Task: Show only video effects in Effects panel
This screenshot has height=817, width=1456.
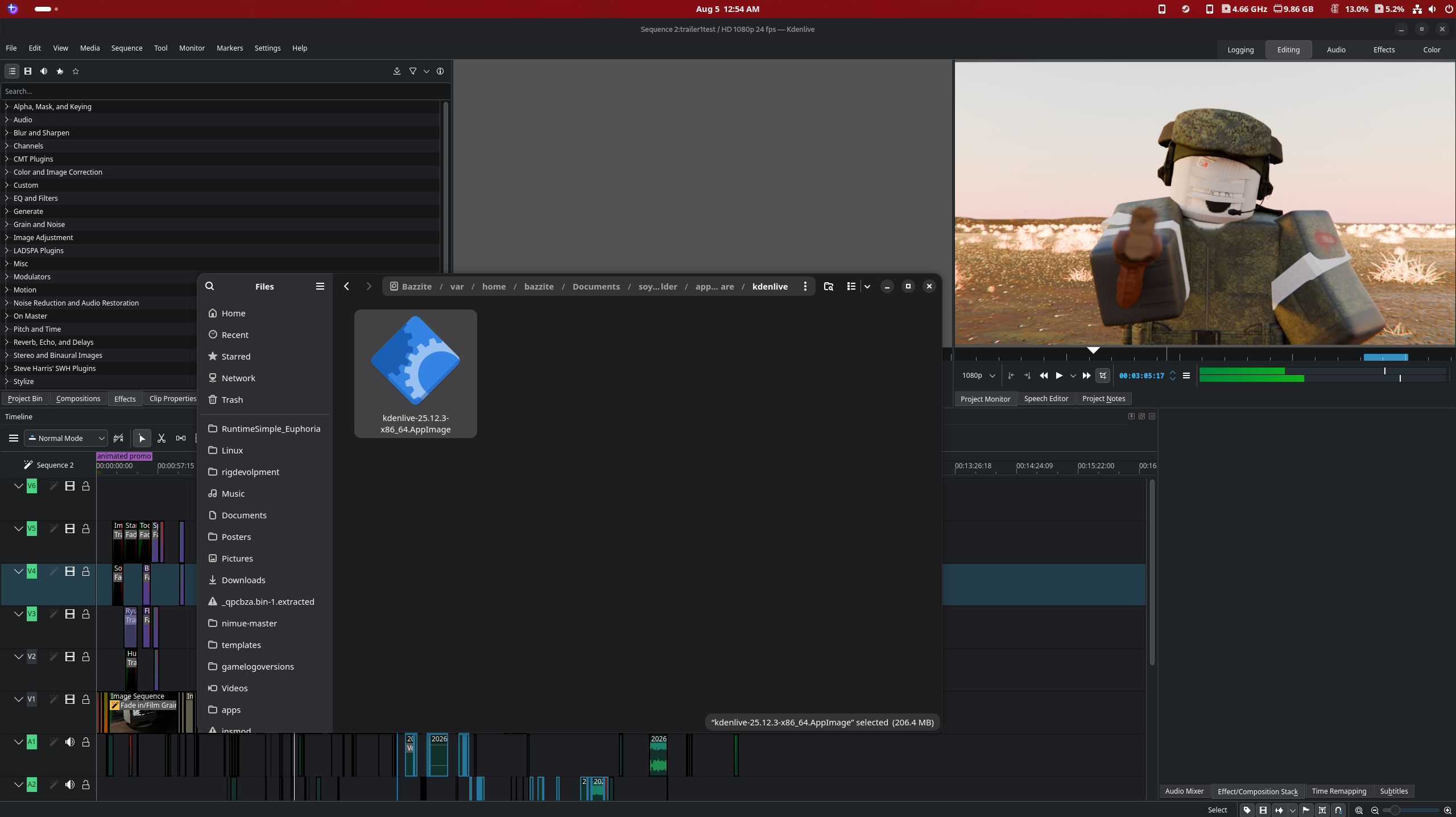Action: click(x=28, y=71)
